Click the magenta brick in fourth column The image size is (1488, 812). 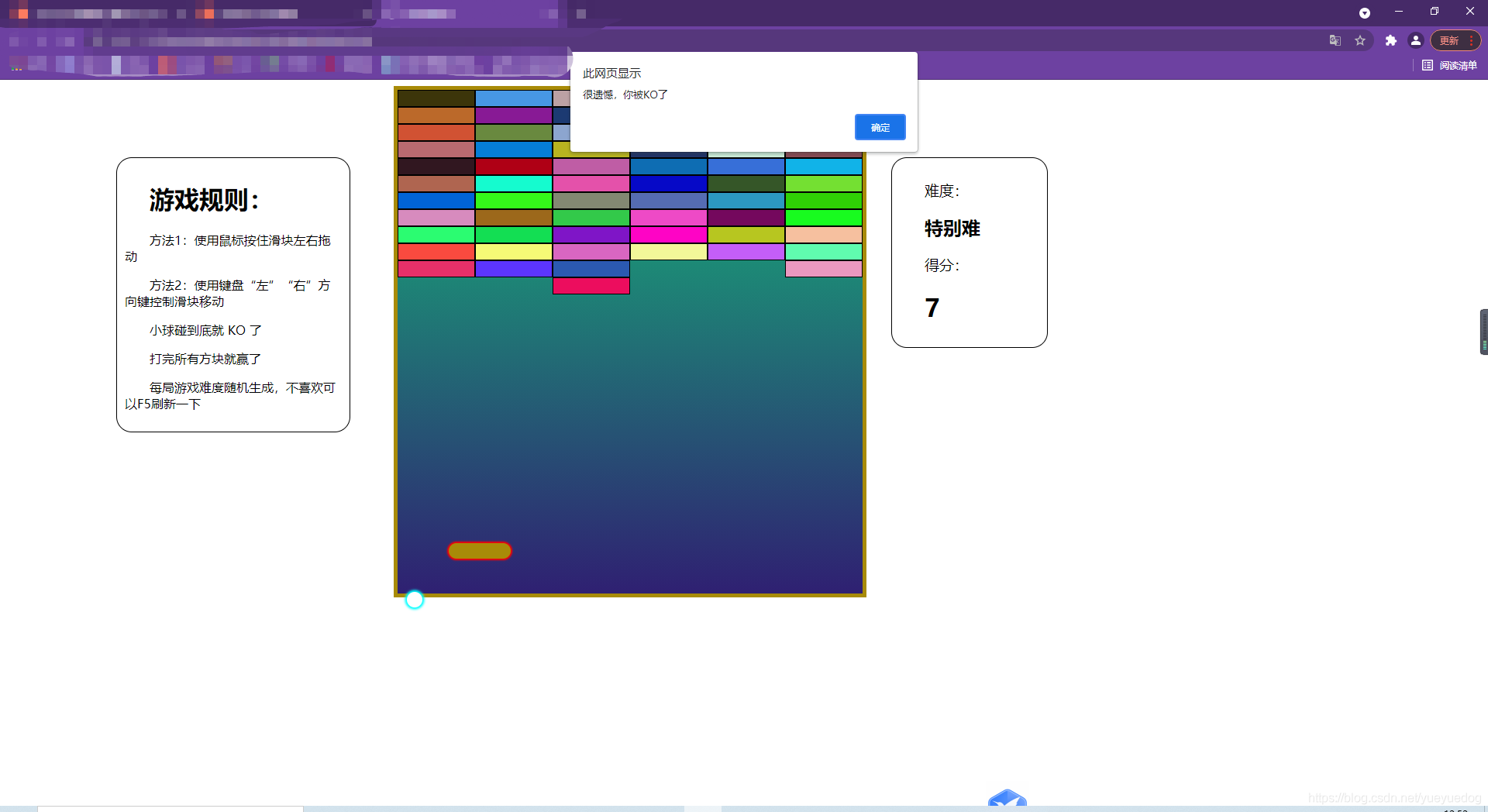[x=669, y=235]
